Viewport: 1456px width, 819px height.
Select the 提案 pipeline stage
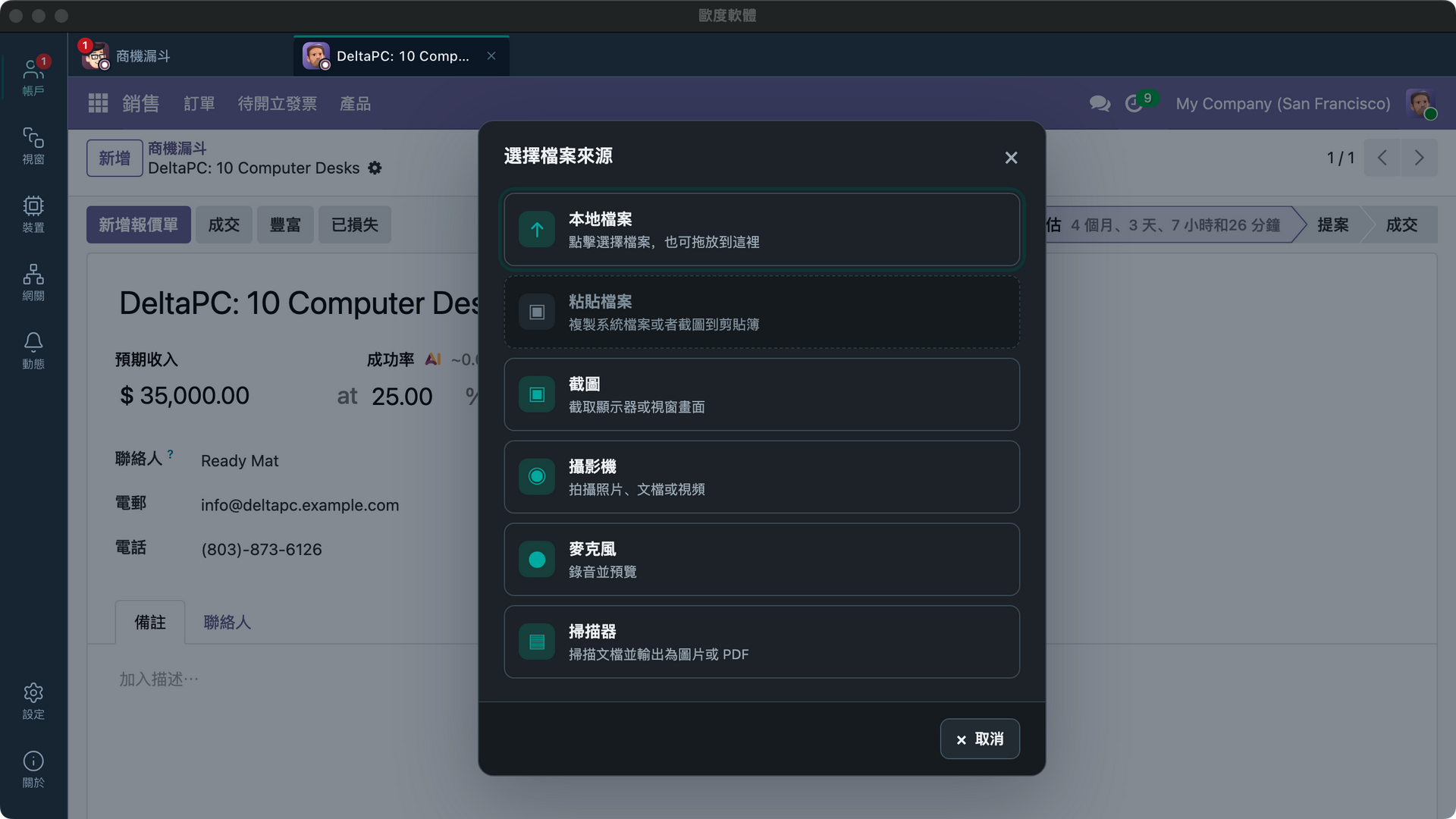[1332, 224]
